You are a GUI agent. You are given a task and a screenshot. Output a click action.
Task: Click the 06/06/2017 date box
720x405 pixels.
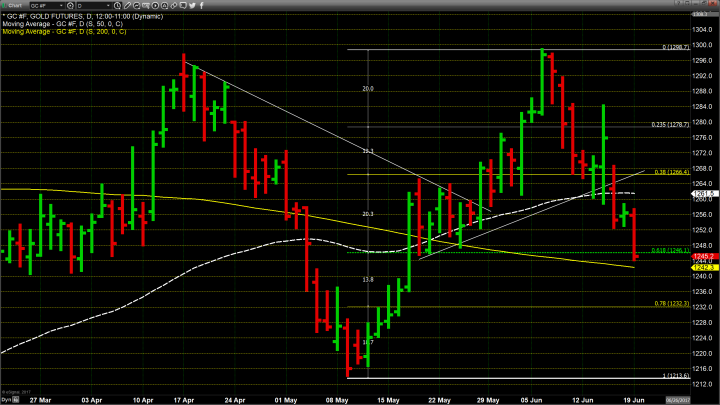coord(678,400)
